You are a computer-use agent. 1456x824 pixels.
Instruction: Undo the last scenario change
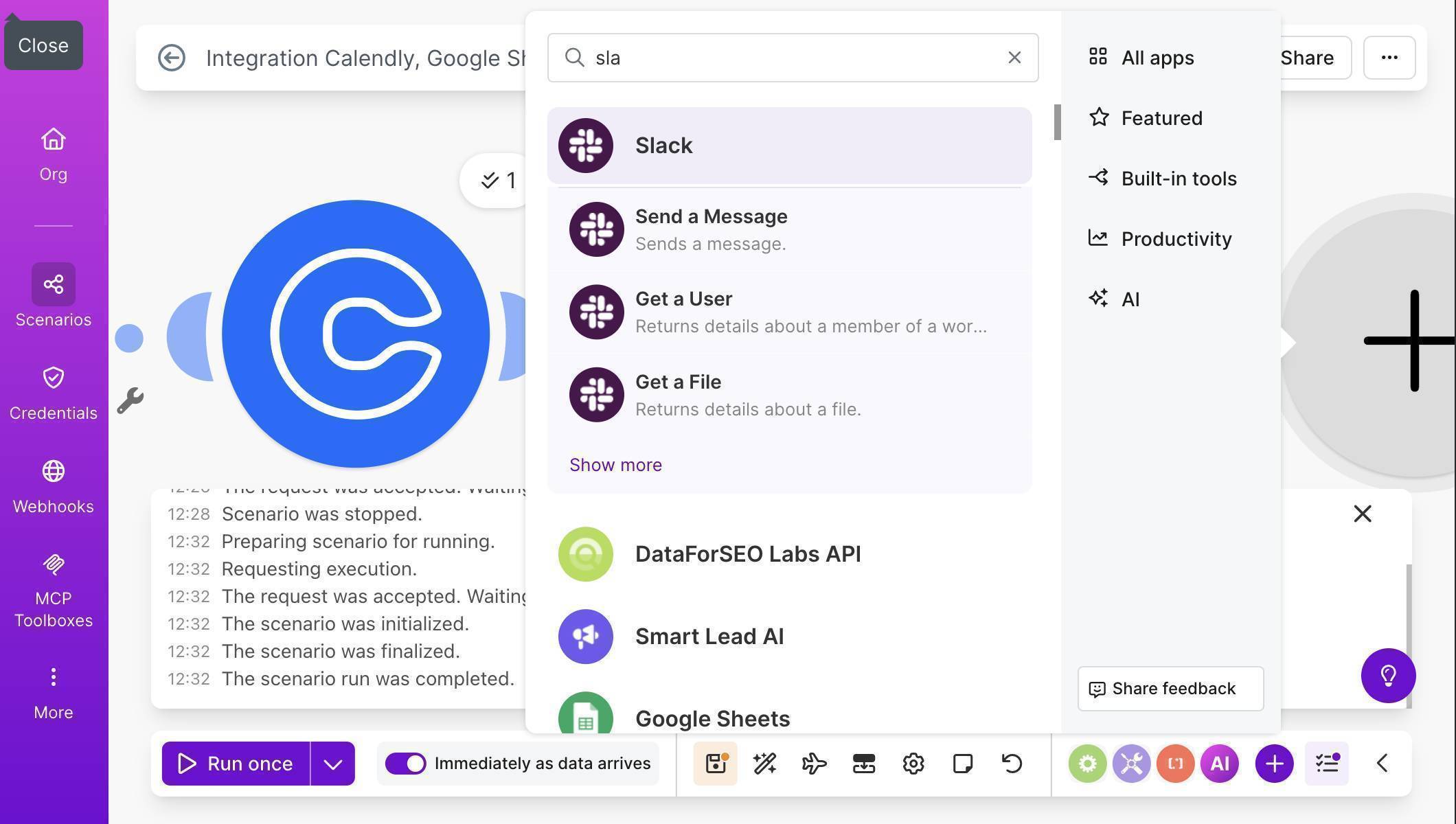click(1012, 763)
